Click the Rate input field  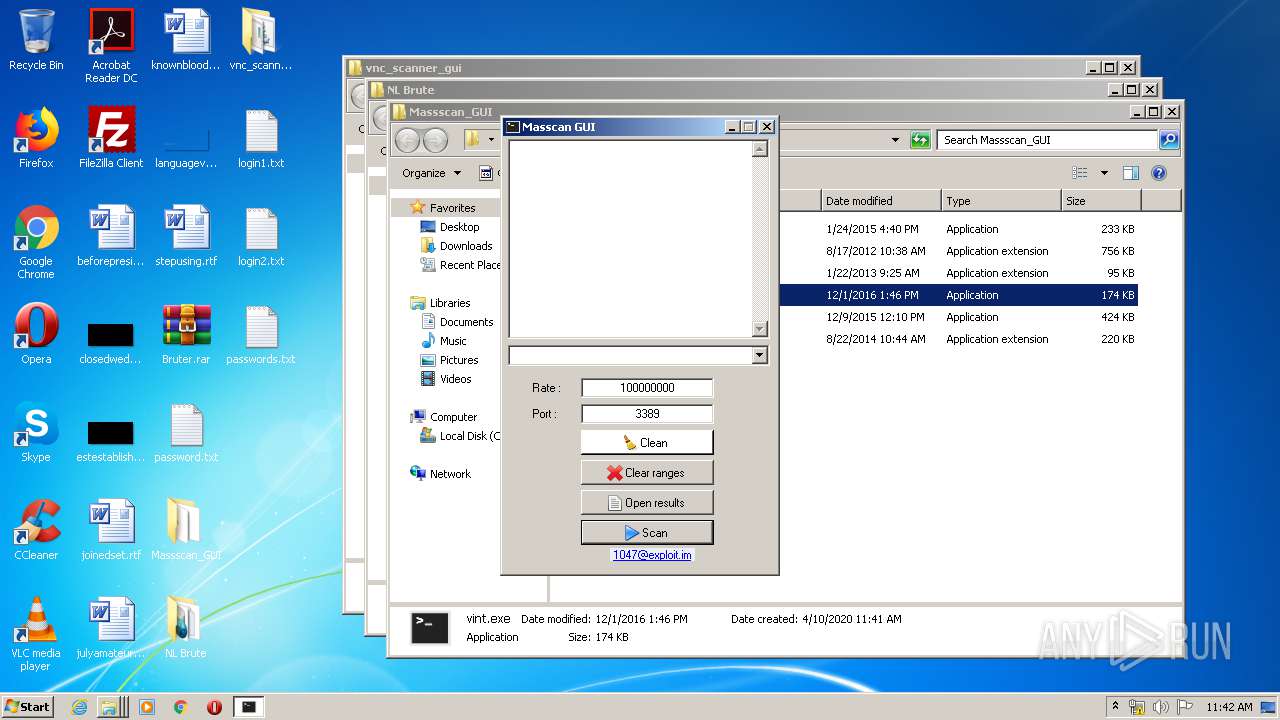click(x=647, y=388)
